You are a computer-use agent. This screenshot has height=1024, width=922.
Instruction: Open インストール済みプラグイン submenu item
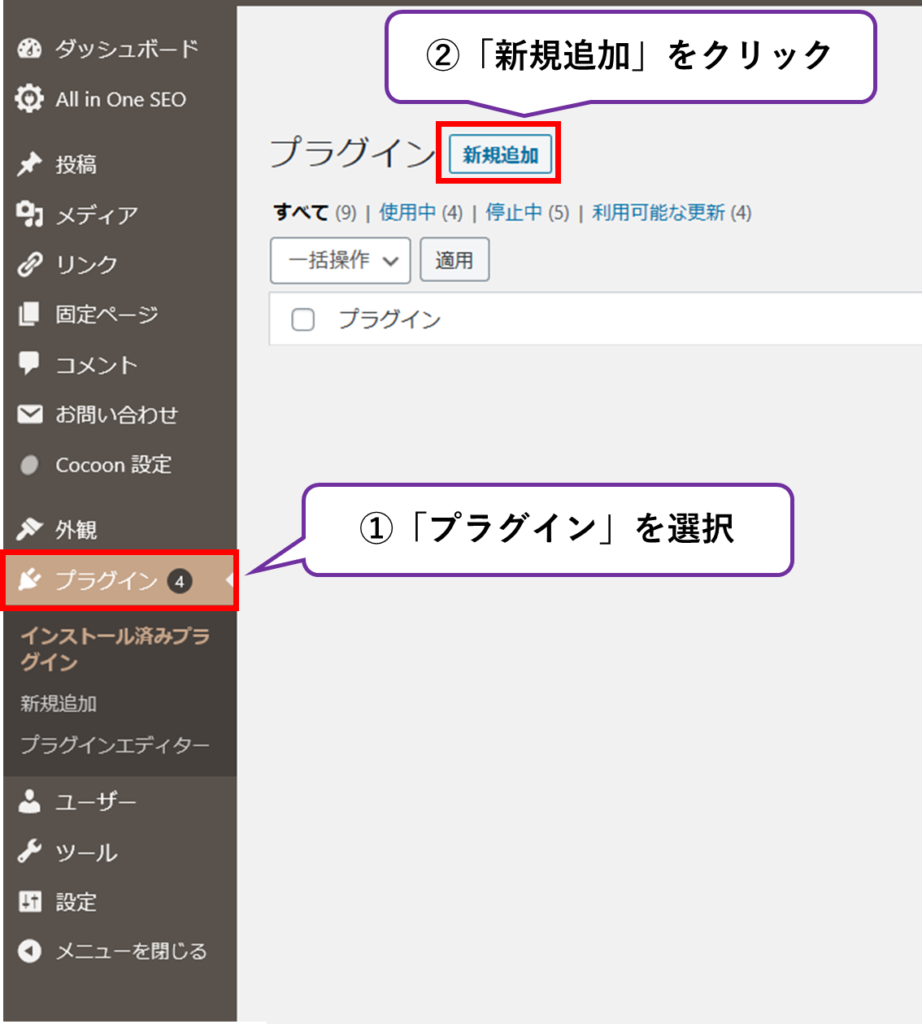pyautogui.click(x=115, y=648)
